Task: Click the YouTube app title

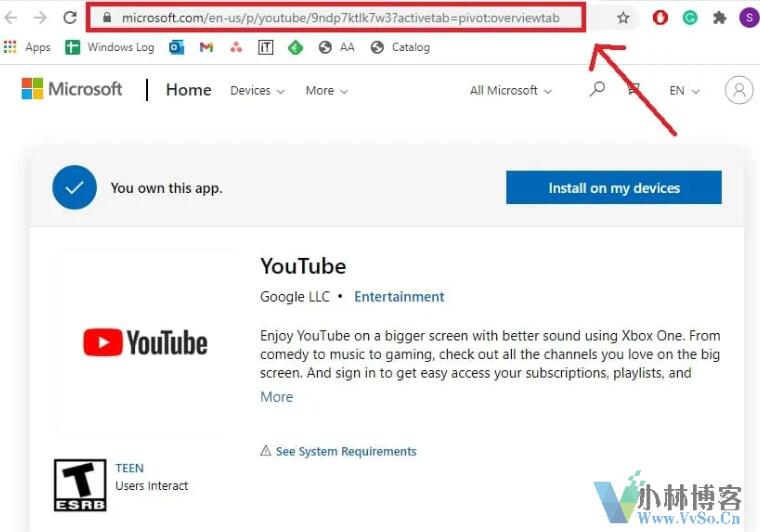Action: click(x=303, y=266)
